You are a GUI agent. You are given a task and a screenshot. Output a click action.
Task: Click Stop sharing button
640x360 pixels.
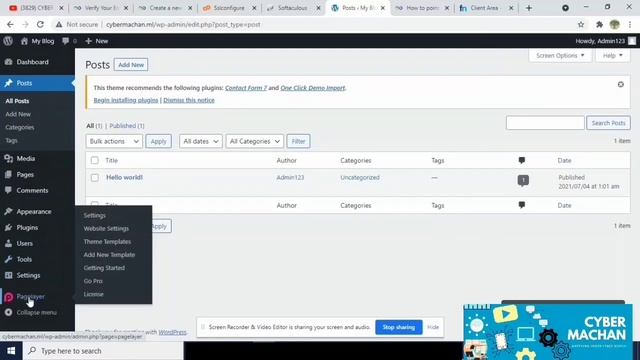(x=399, y=327)
